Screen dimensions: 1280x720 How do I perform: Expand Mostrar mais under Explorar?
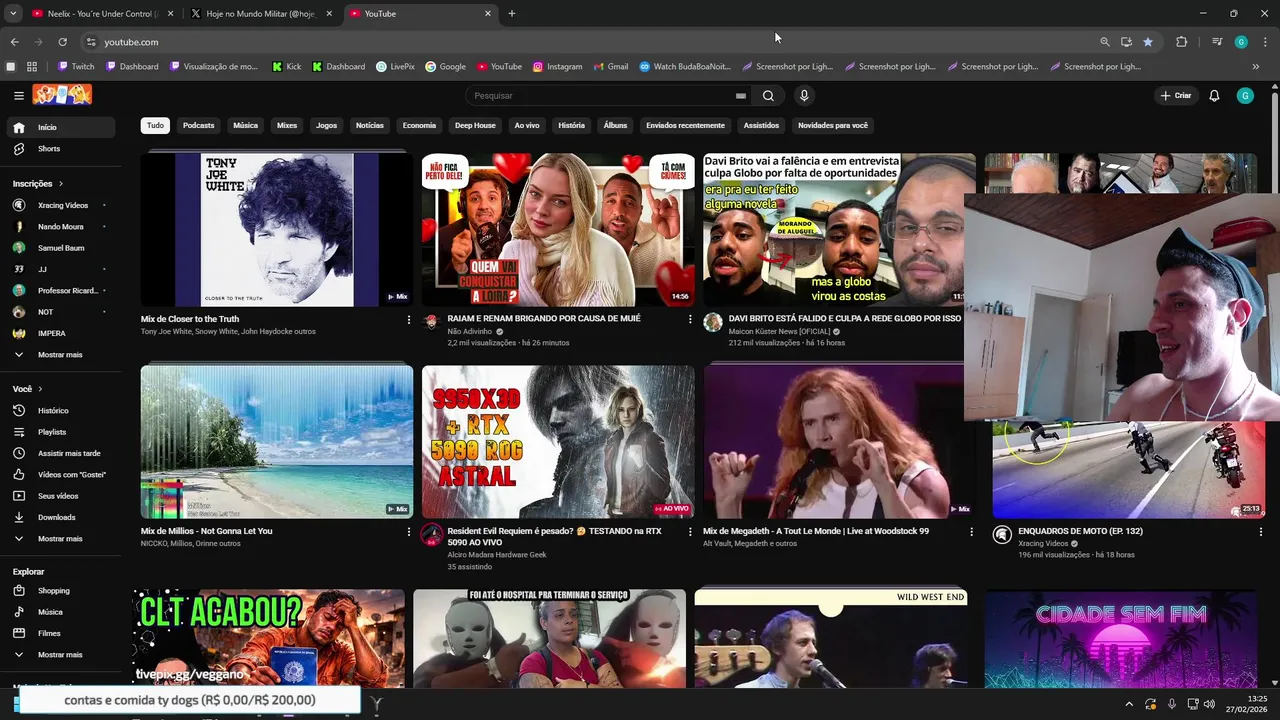coord(63,655)
